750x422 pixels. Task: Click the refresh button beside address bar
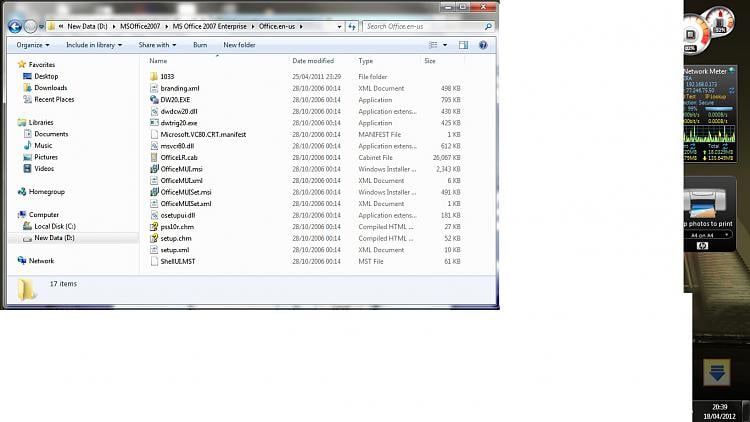point(352,26)
